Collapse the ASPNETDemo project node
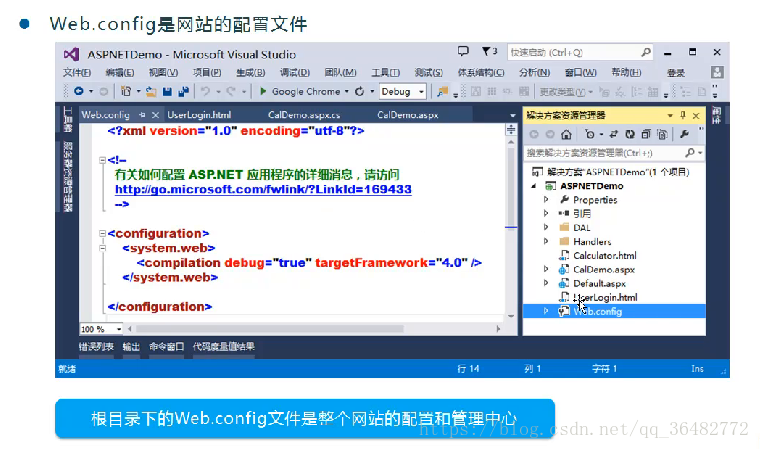This screenshot has height=449, width=760. (x=534, y=186)
